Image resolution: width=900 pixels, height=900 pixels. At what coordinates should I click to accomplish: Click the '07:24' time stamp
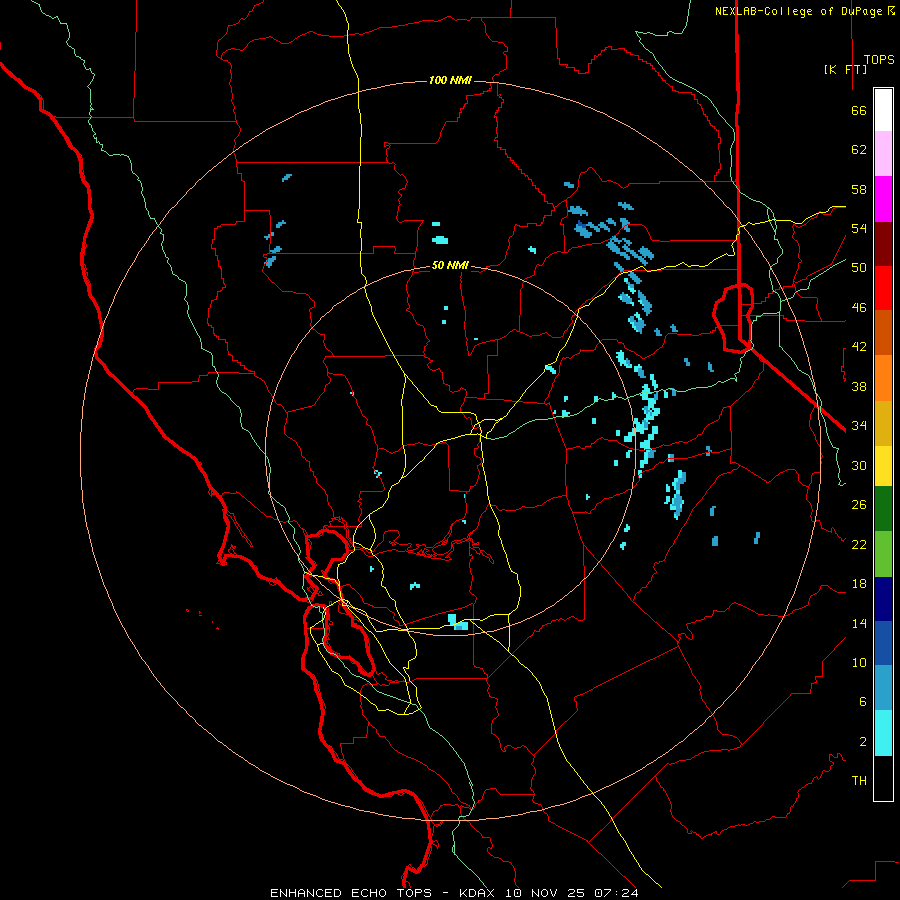tap(616, 893)
